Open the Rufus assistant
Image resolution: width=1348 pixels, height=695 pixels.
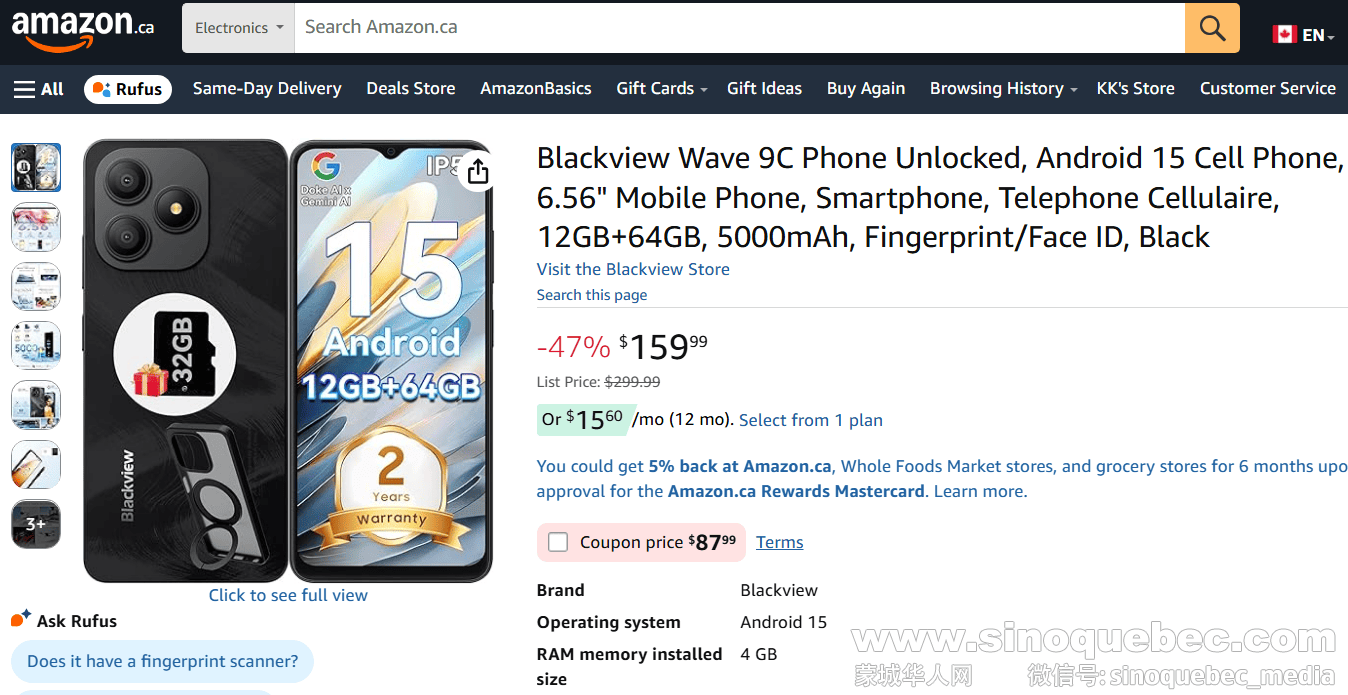point(127,89)
